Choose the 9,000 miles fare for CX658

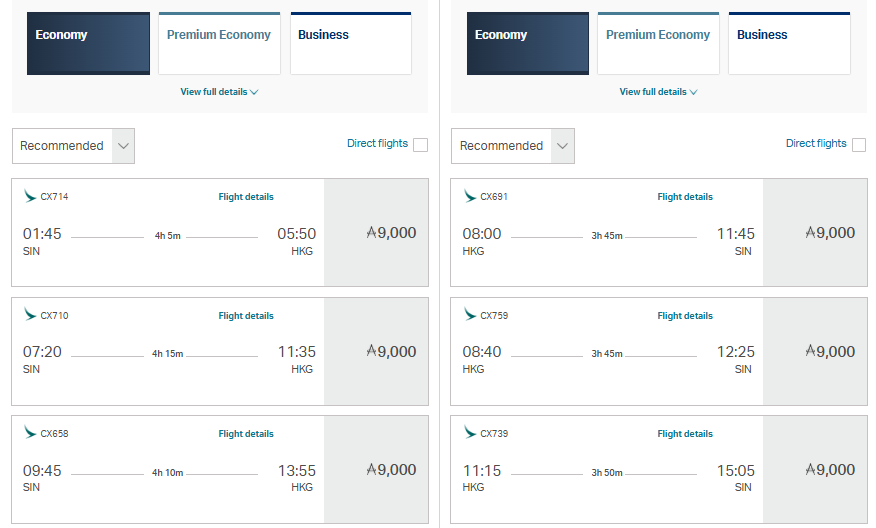[x=376, y=469]
